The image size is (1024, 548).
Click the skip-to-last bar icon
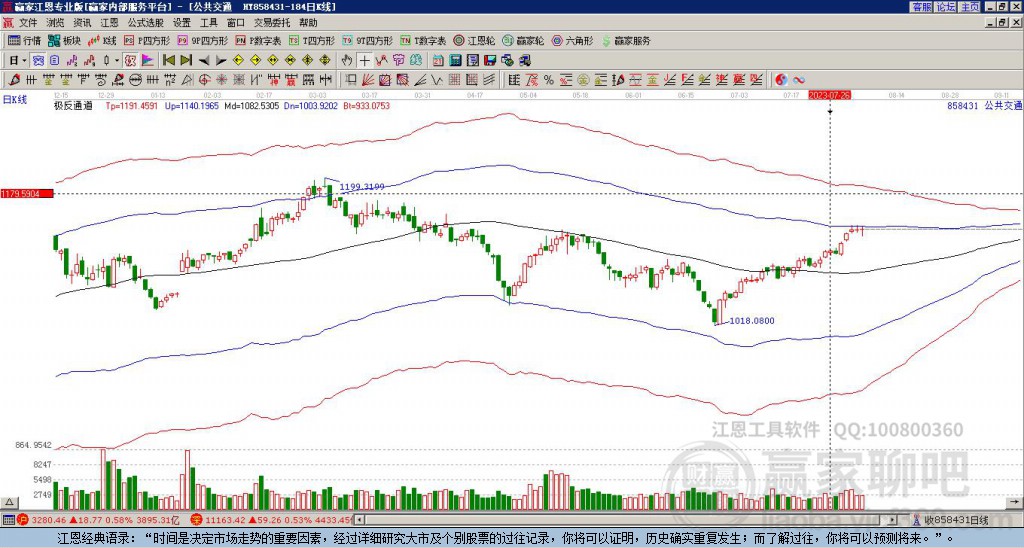point(186,61)
